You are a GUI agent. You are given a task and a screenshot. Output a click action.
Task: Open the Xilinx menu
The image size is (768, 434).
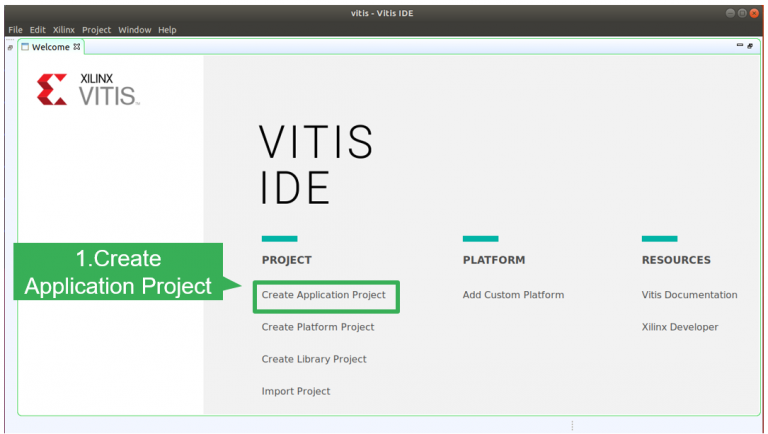[x=64, y=30]
